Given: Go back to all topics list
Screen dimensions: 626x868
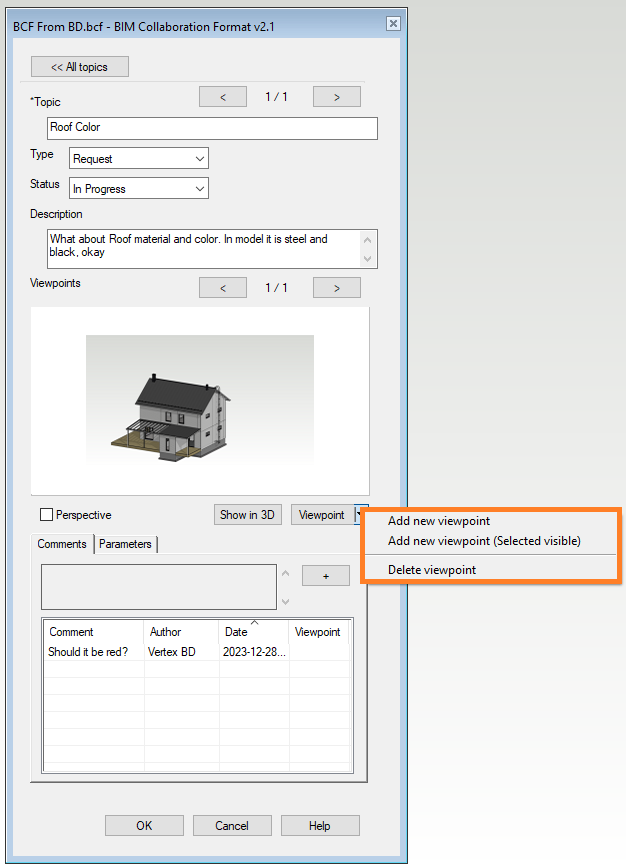Looking at the screenshot, I should click(x=79, y=67).
